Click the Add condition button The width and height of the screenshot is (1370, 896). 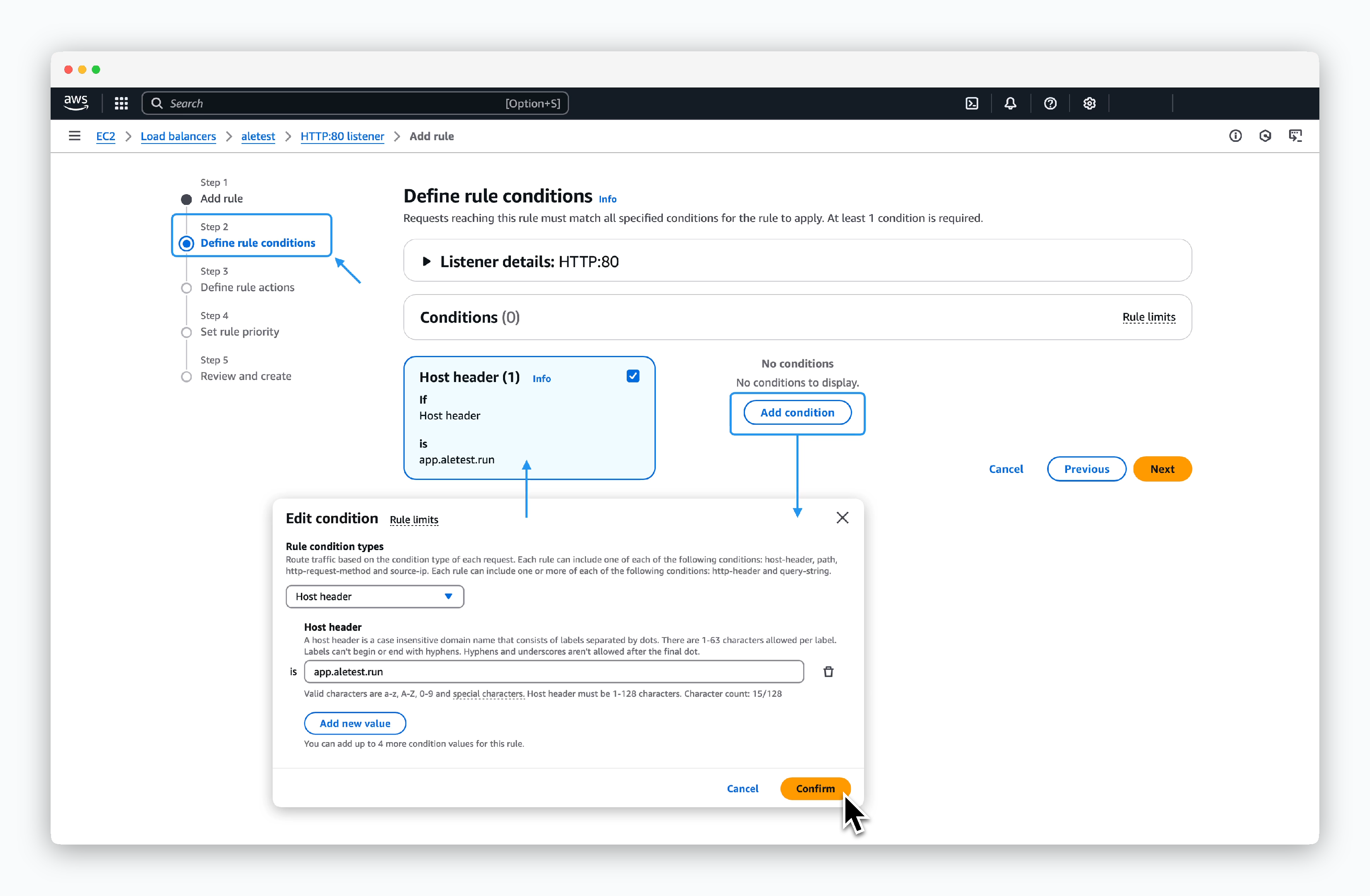[797, 413]
